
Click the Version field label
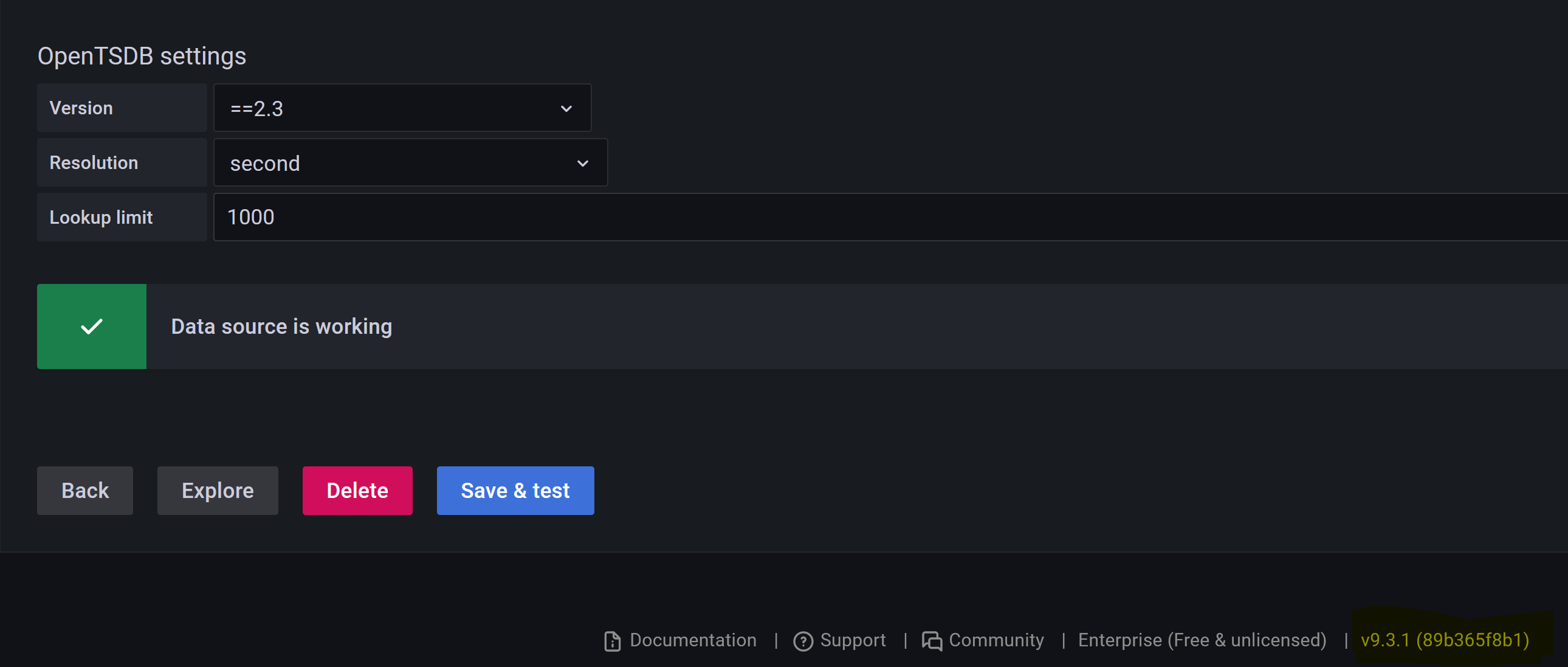pos(81,108)
